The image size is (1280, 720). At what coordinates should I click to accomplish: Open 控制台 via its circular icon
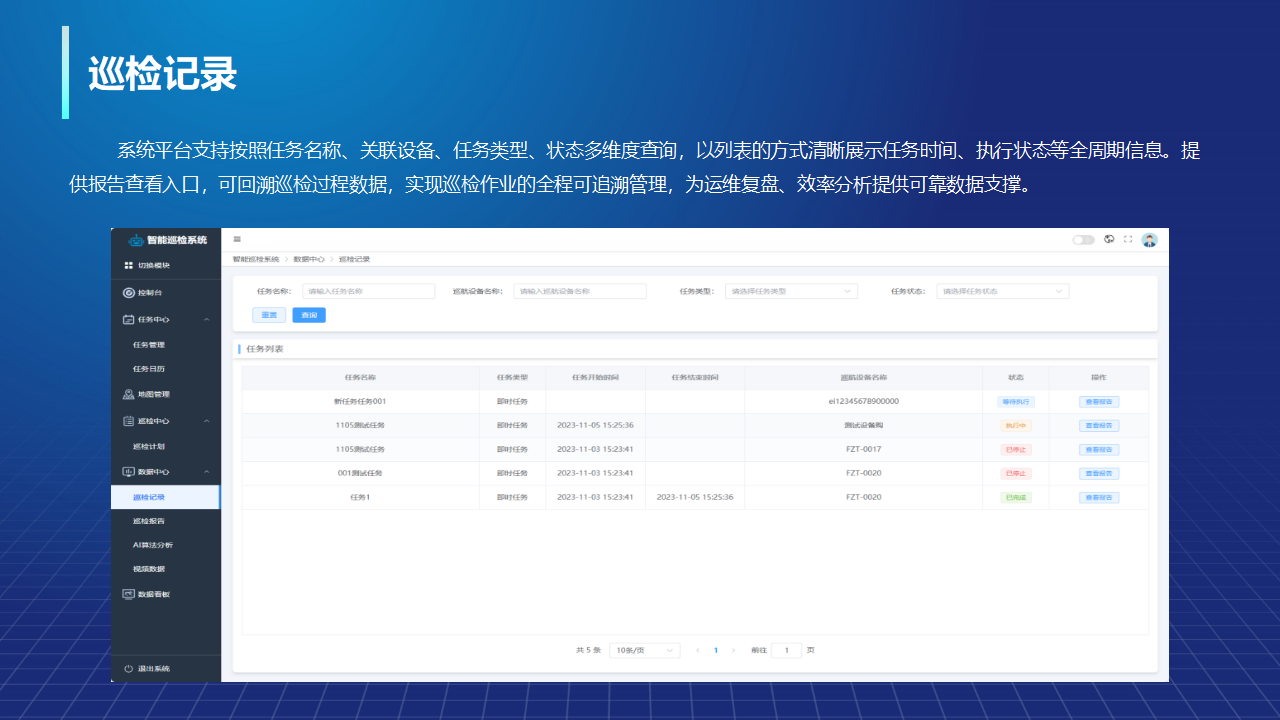[x=128, y=293]
